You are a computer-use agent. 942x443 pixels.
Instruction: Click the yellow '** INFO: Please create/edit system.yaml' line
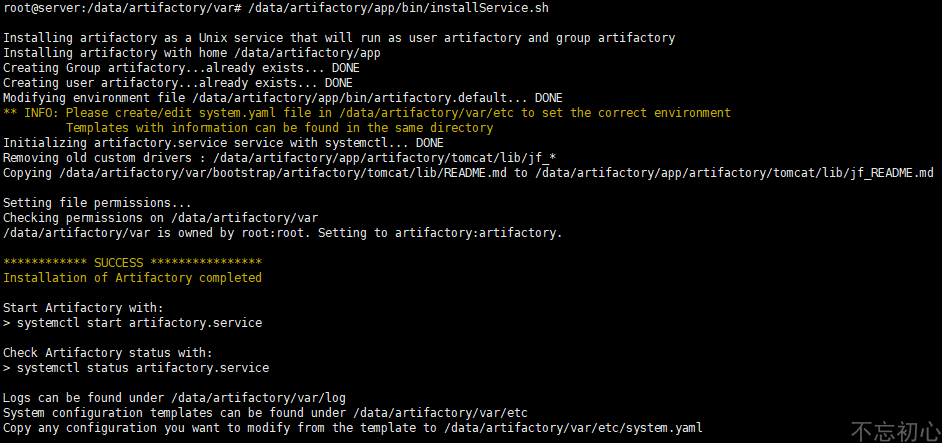click(x=367, y=113)
